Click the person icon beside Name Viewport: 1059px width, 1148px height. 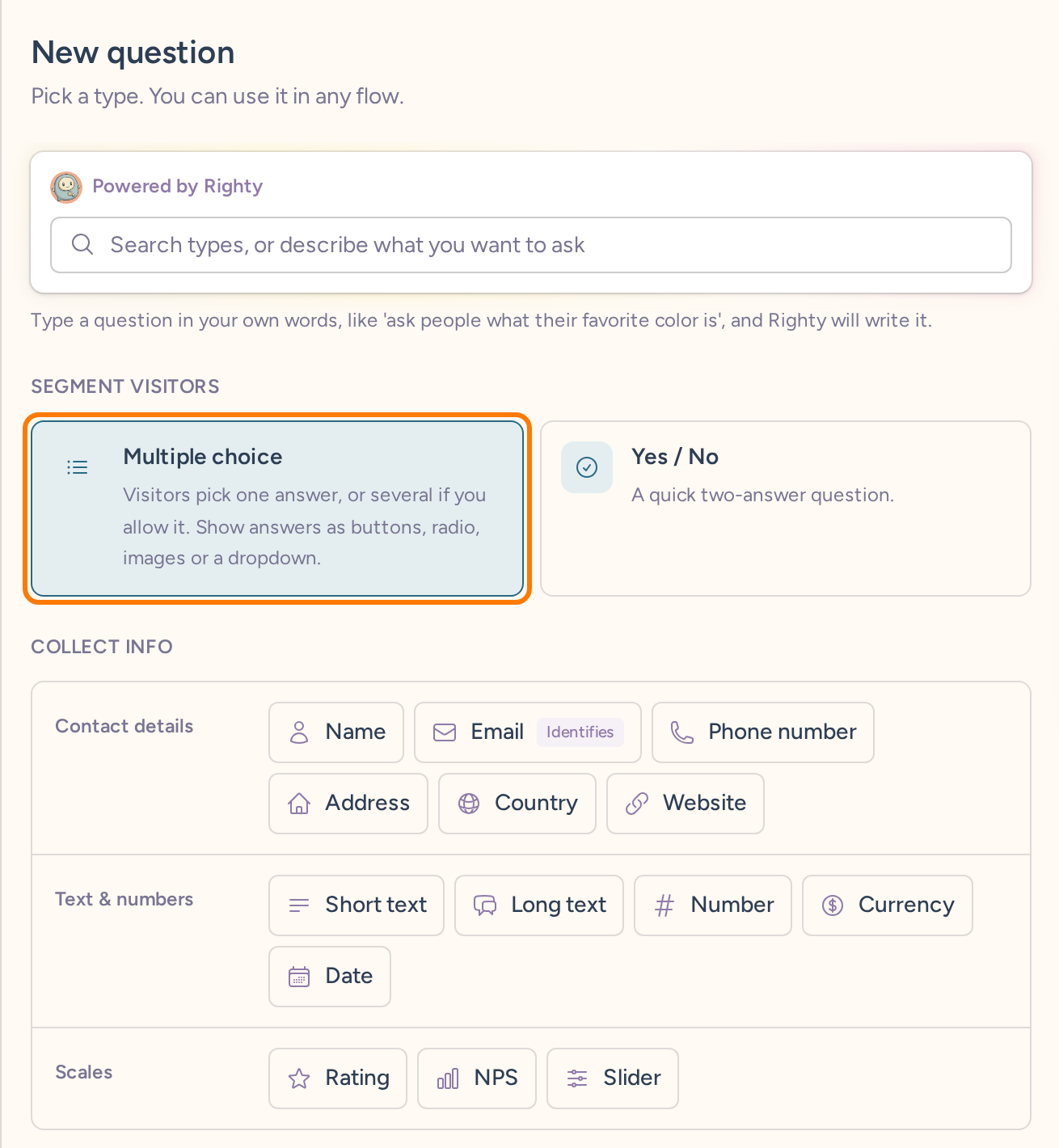(x=299, y=732)
